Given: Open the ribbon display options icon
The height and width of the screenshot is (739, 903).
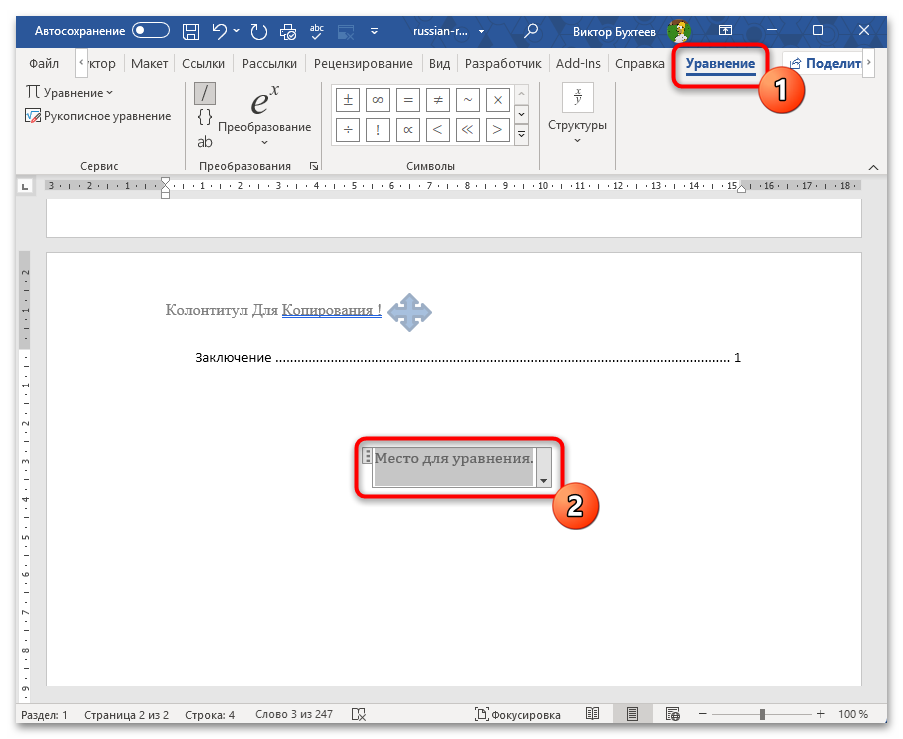Looking at the screenshot, I should tap(726, 31).
